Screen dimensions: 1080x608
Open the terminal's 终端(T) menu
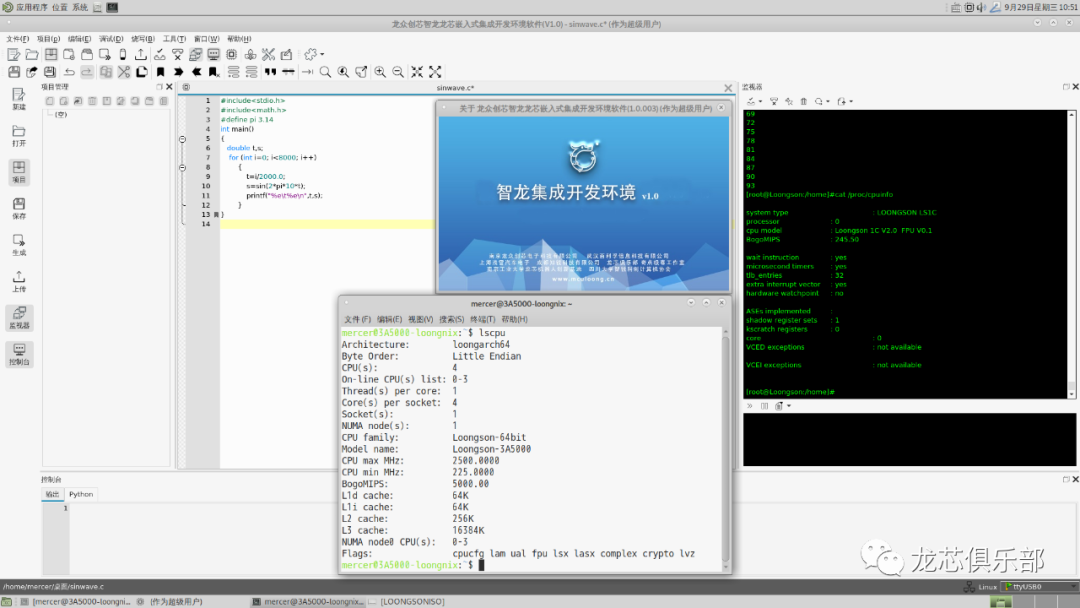tap(483, 319)
